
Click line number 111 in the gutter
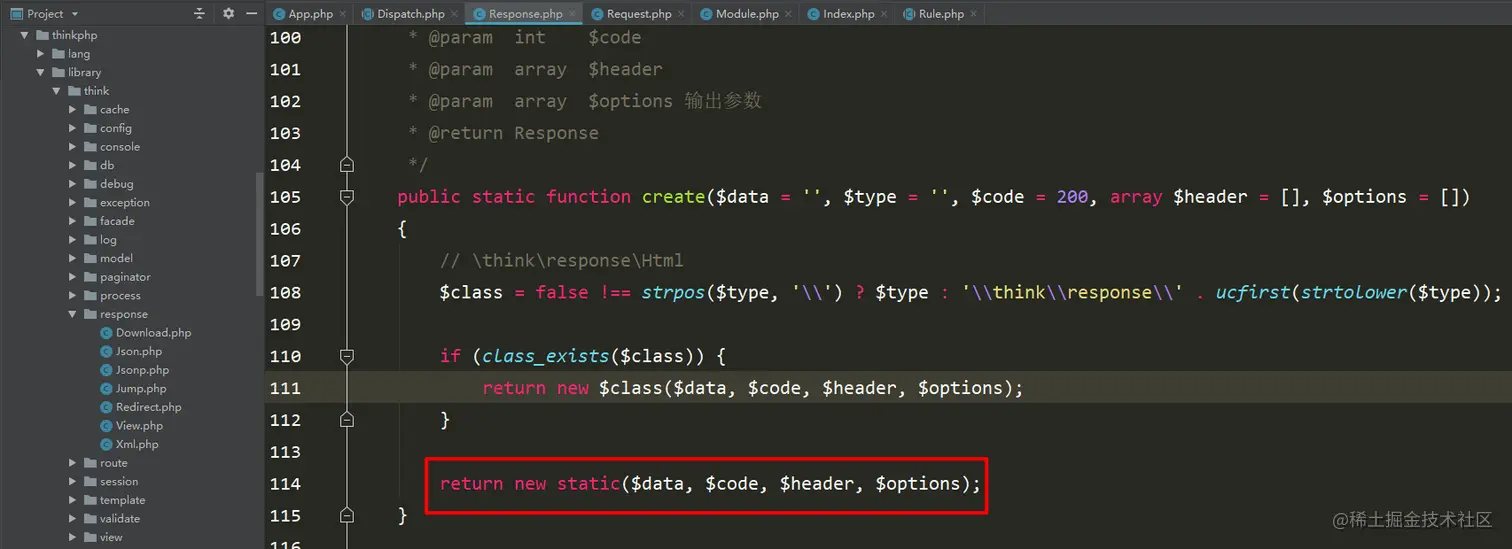(x=286, y=388)
